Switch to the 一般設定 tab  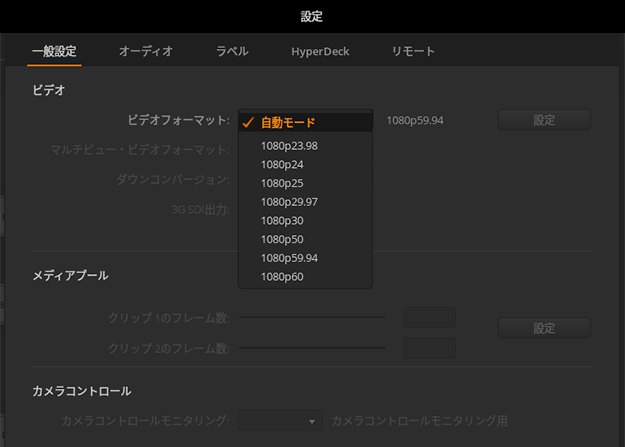[54, 51]
